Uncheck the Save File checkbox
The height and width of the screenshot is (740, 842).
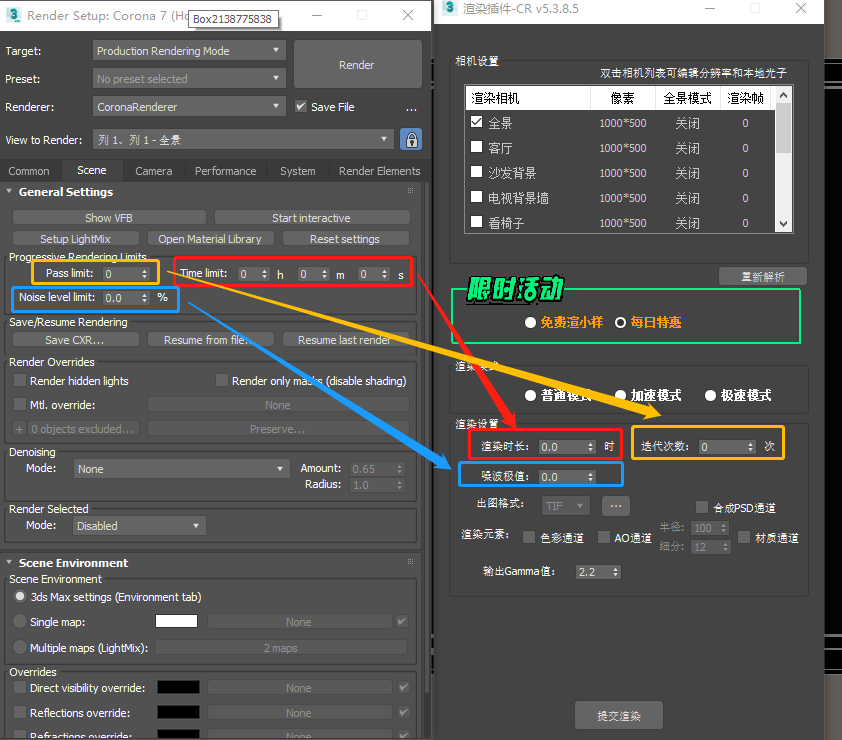click(x=302, y=107)
